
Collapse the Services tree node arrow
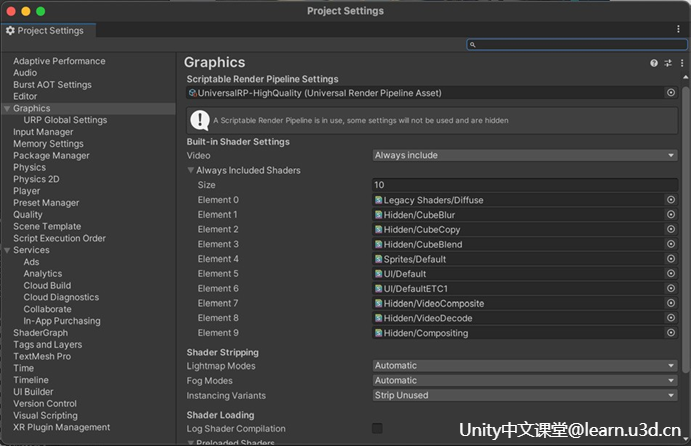(x=7, y=250)
